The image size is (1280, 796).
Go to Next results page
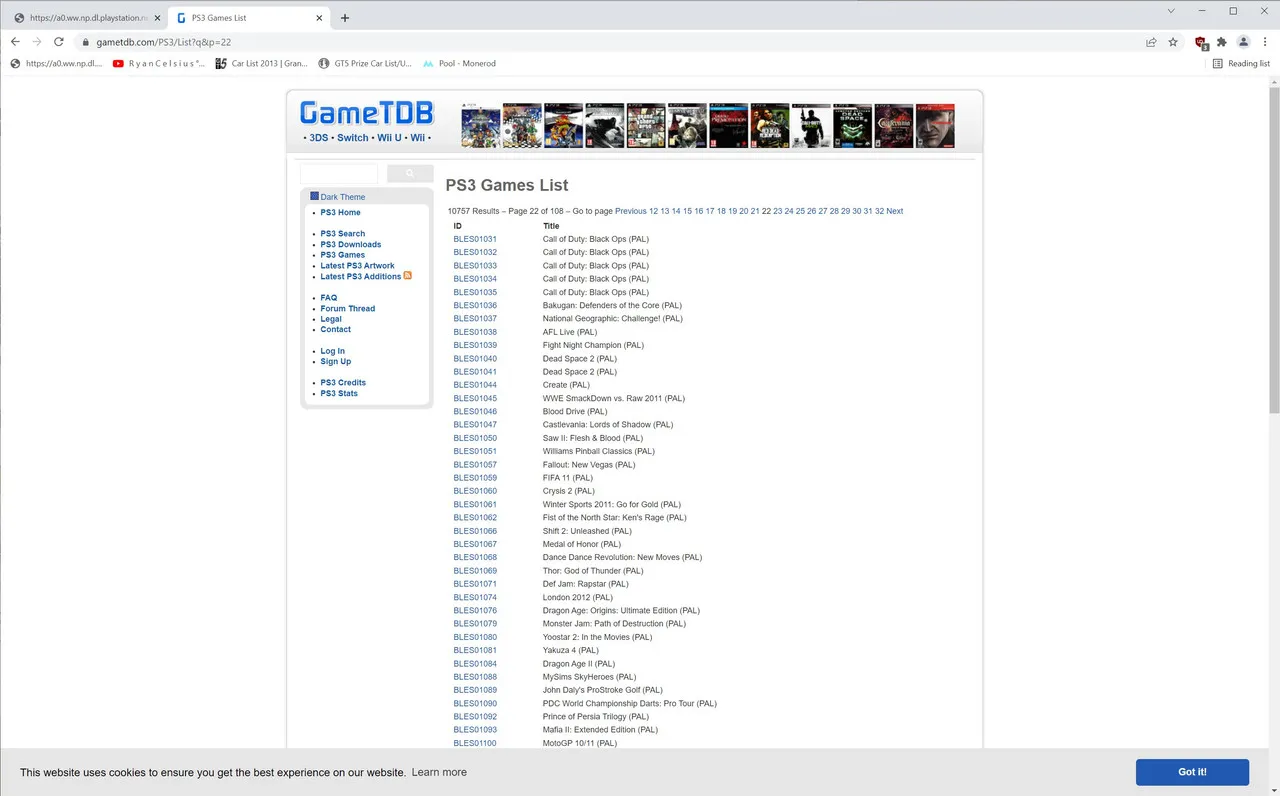(895, 211)
